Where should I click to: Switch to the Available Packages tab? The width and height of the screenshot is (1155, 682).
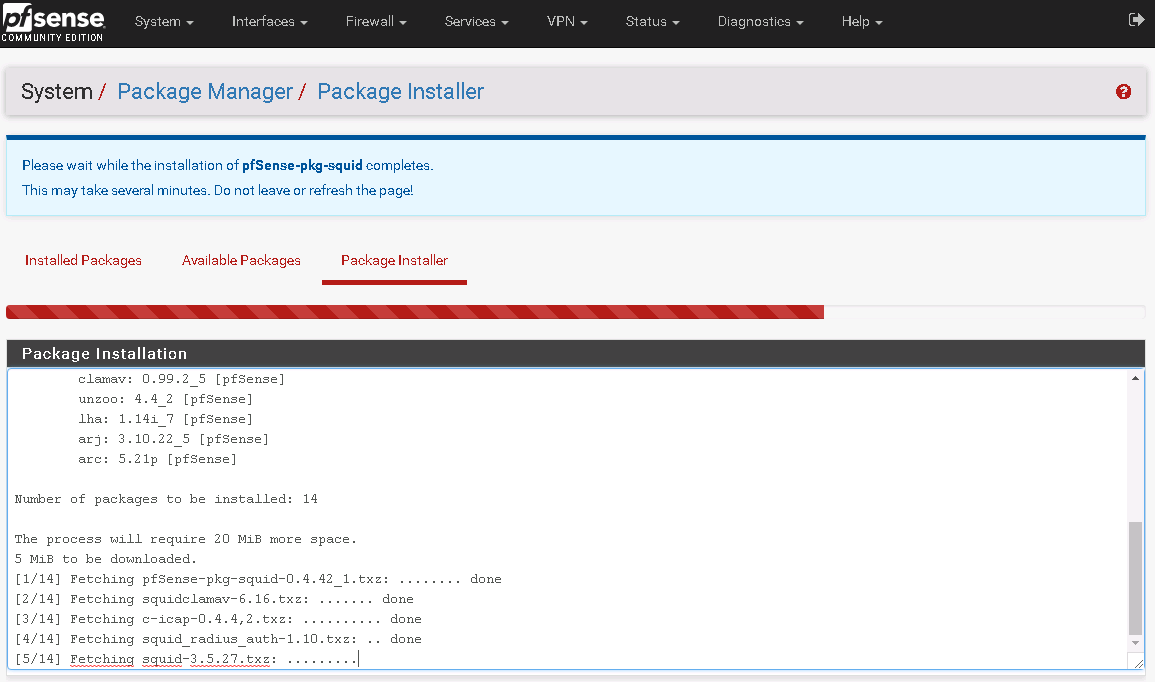[x=241, y=260]
